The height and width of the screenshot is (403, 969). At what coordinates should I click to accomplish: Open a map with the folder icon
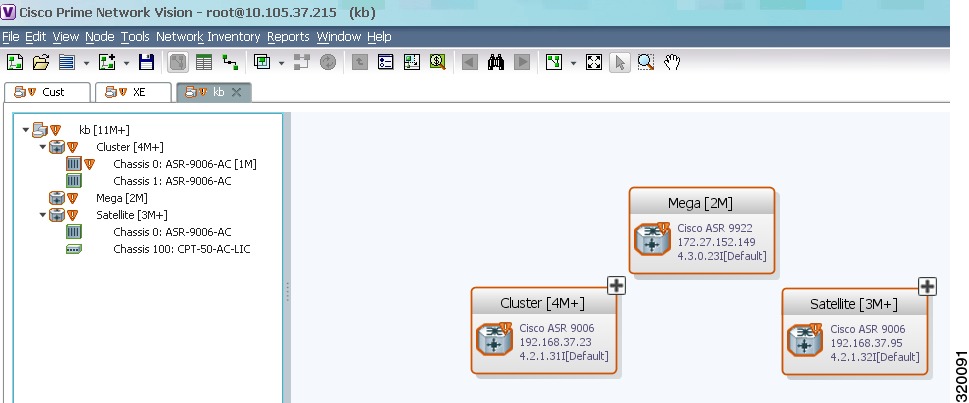coord(41,62)
